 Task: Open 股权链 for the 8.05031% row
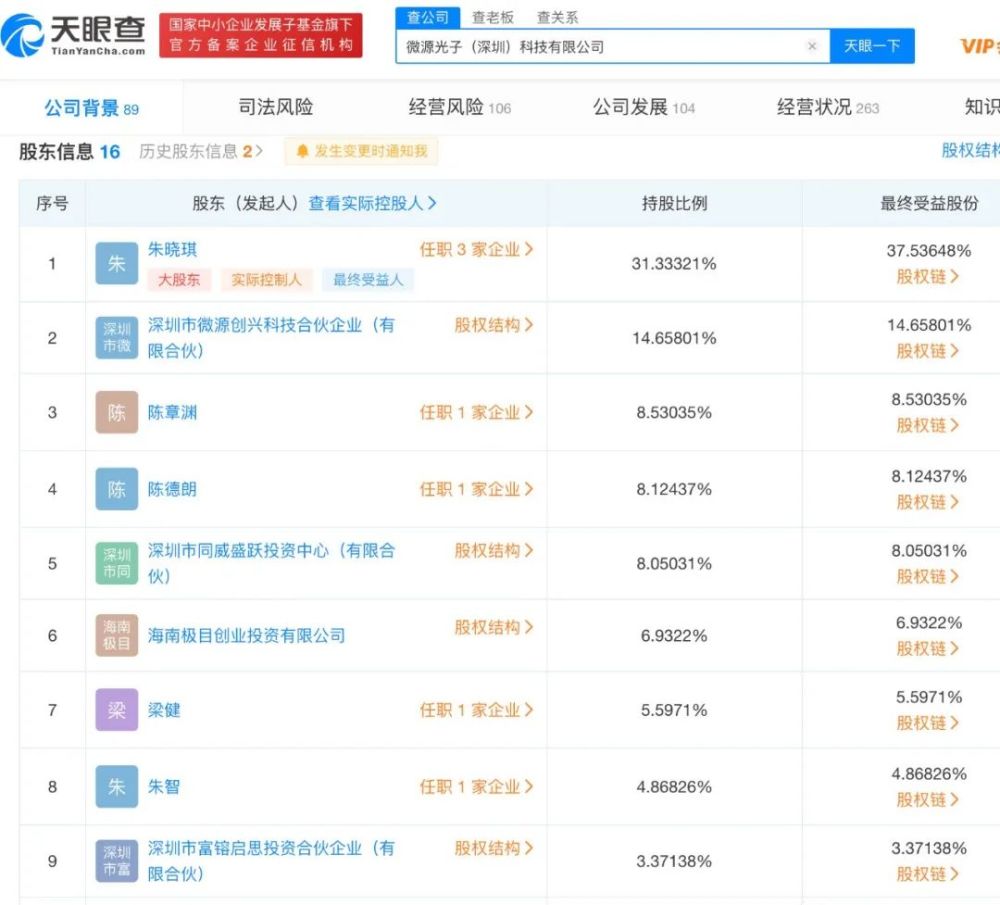[x=928, y=577]
